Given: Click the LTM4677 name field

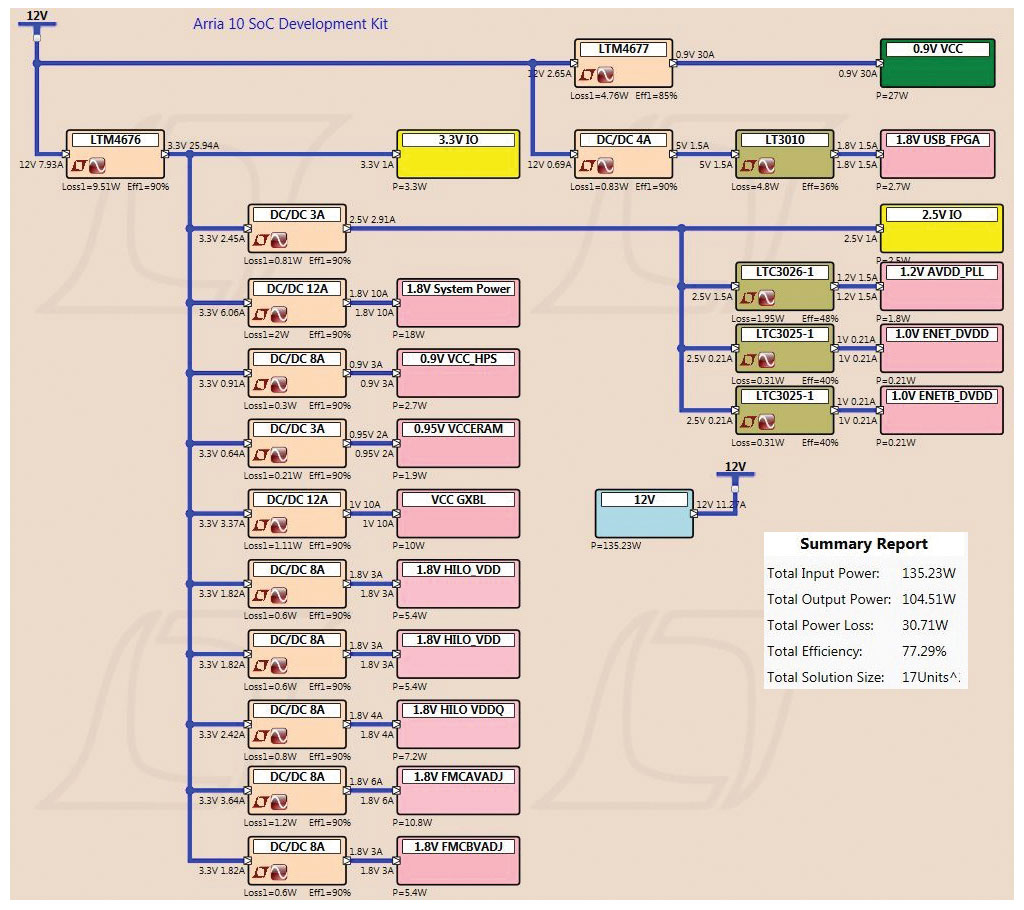Looking at the screenshot, I should pyautogui.click(x=624, y=49).
